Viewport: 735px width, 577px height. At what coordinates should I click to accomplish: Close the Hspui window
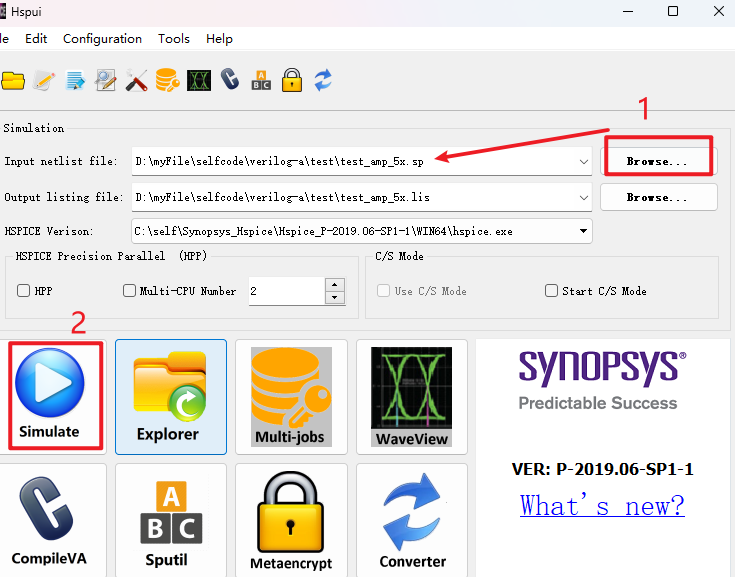click(x=718, y=11)
